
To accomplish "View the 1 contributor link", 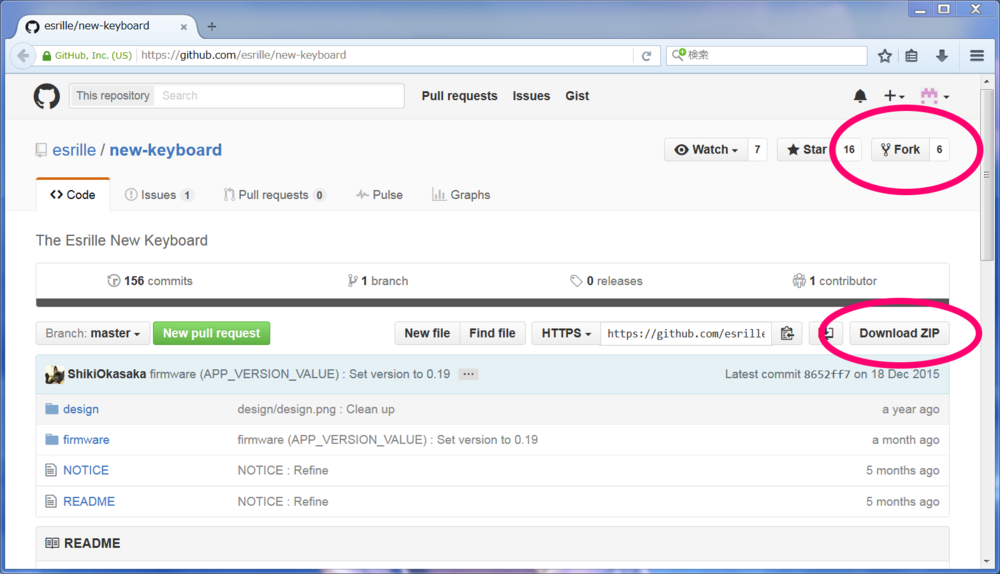I will click(x=834, y=281).
